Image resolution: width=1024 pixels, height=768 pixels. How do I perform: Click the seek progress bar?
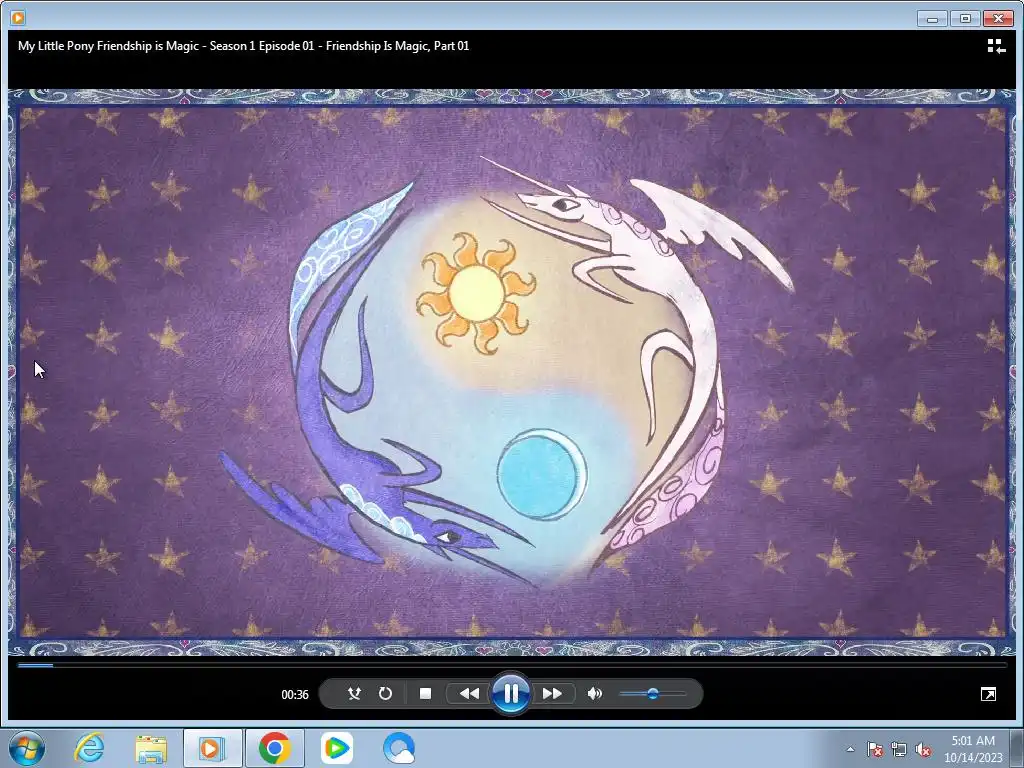512,665
